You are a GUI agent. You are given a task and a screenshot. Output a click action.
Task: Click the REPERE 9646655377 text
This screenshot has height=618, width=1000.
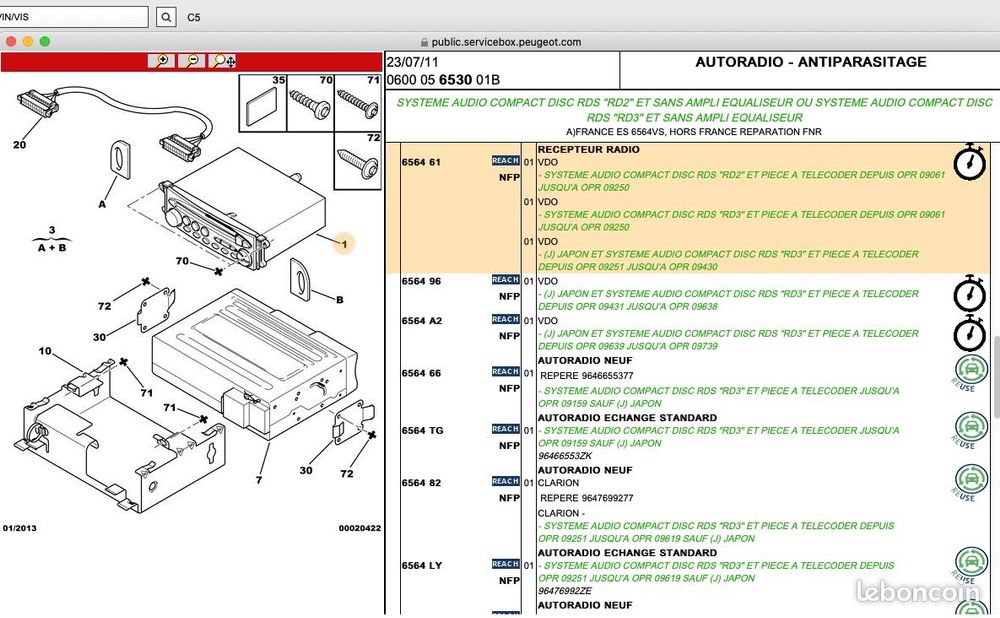pos(587,376)
